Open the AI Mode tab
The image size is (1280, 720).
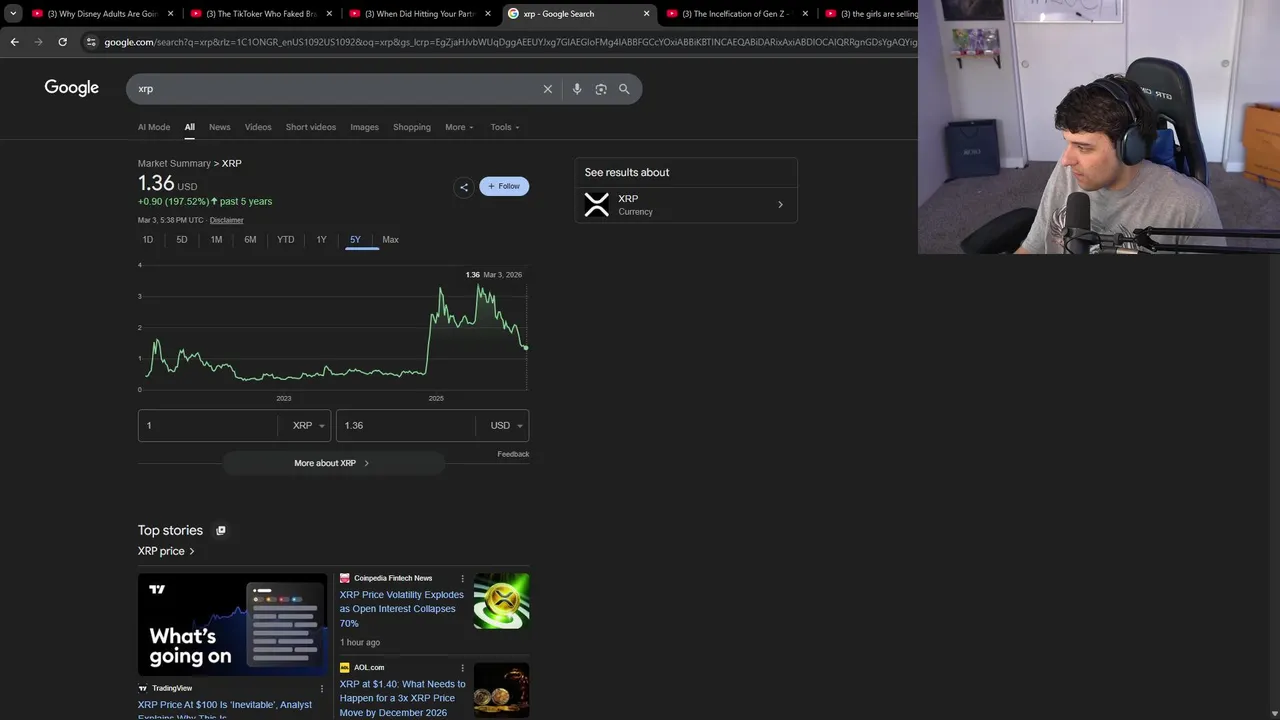[x=154, y=127]
